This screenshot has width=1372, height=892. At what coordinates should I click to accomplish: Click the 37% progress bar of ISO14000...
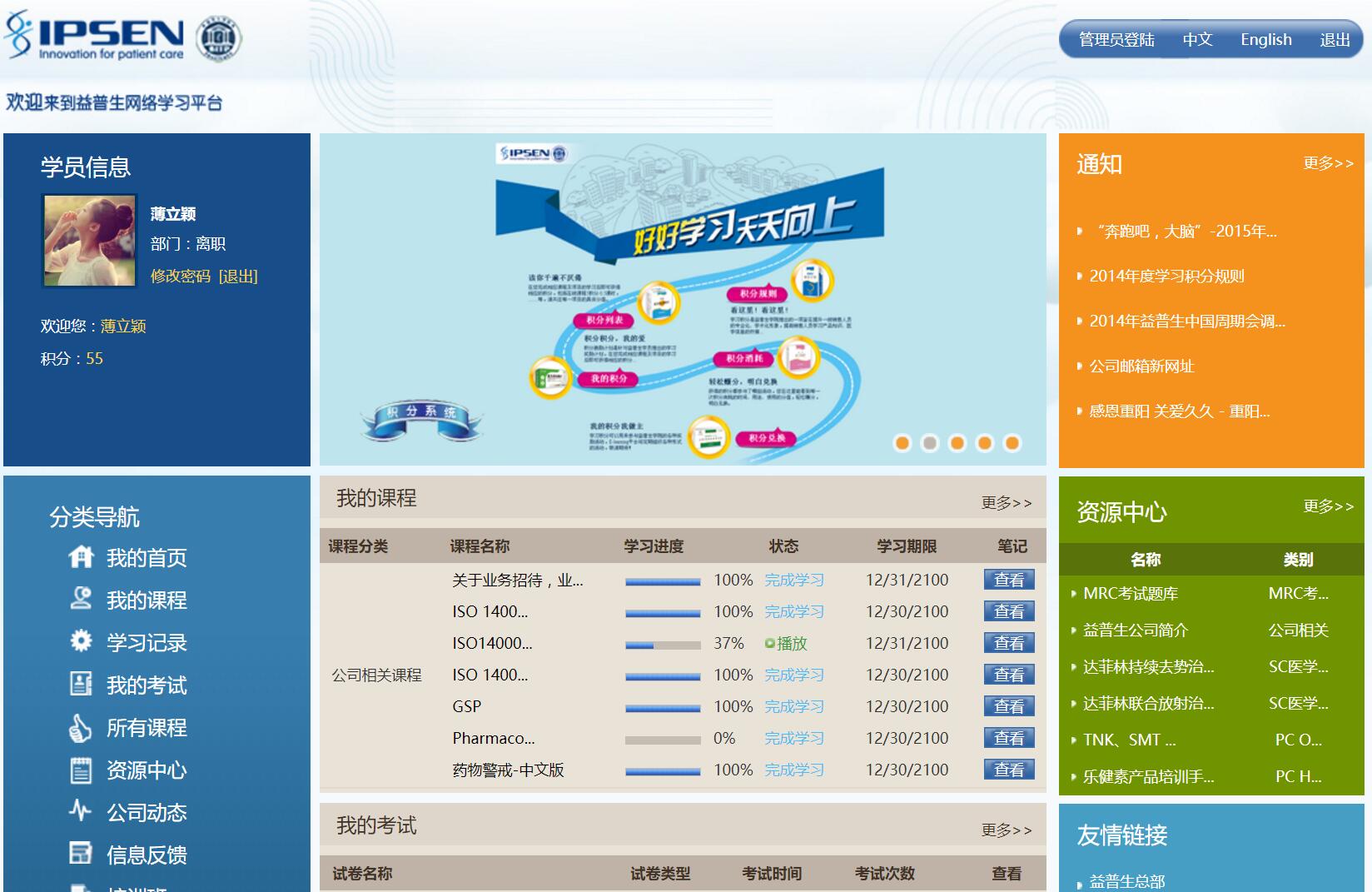663,645
